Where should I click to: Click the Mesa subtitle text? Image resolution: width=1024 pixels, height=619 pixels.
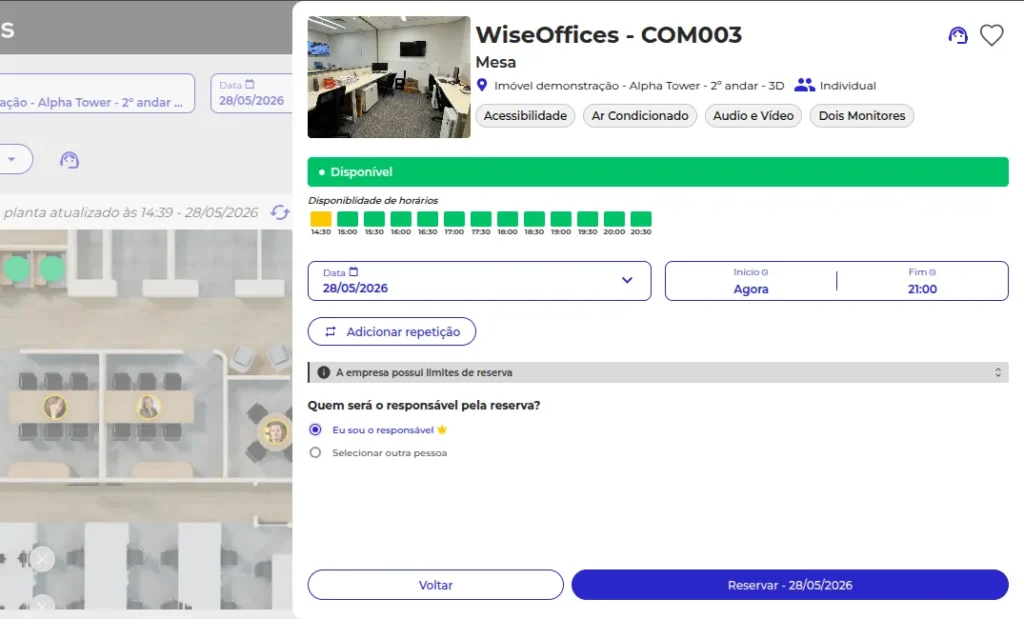coord(496,62)
